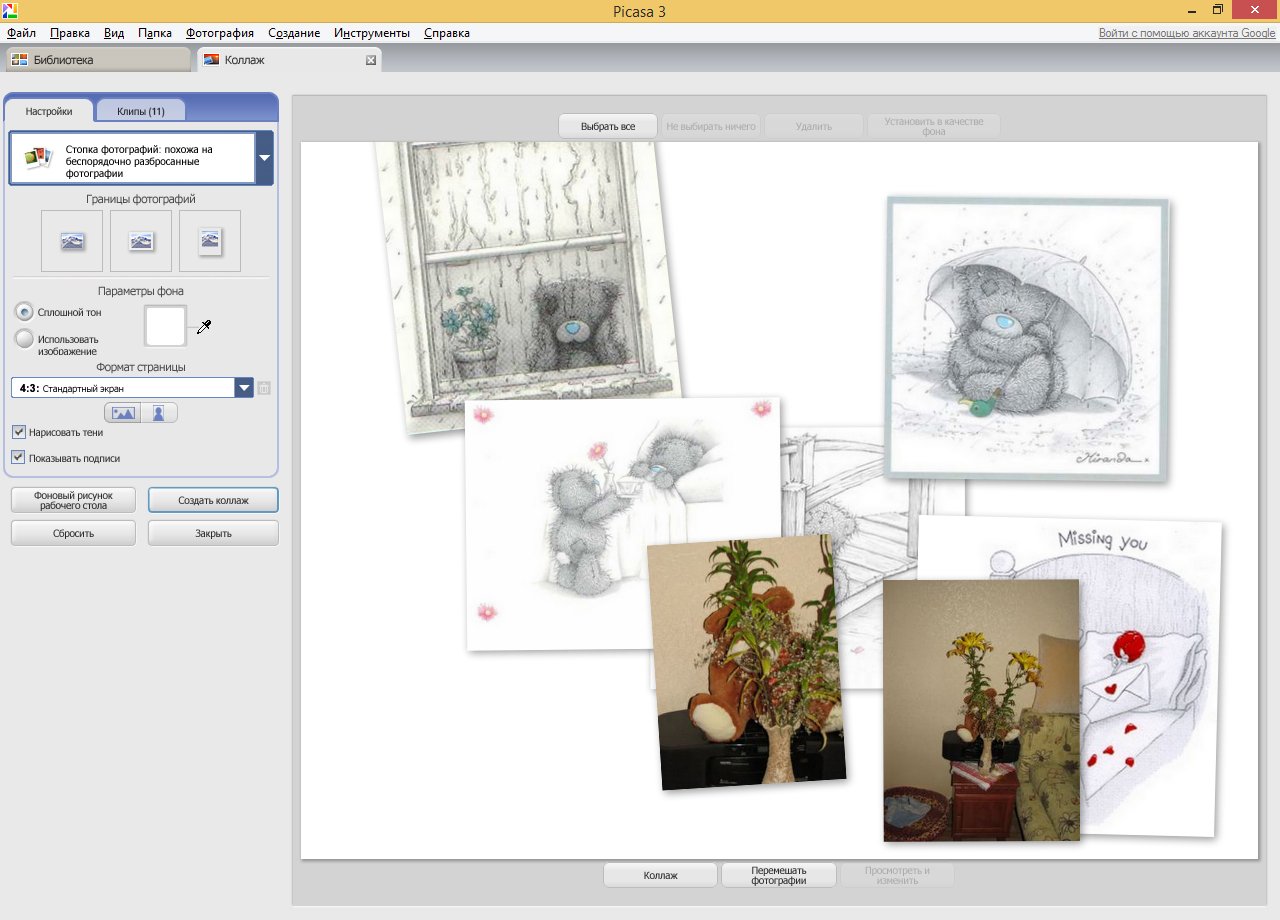This screenshot has height=920, width=1280.
Task: Click the Сбросить button
Action: point(73,533)
